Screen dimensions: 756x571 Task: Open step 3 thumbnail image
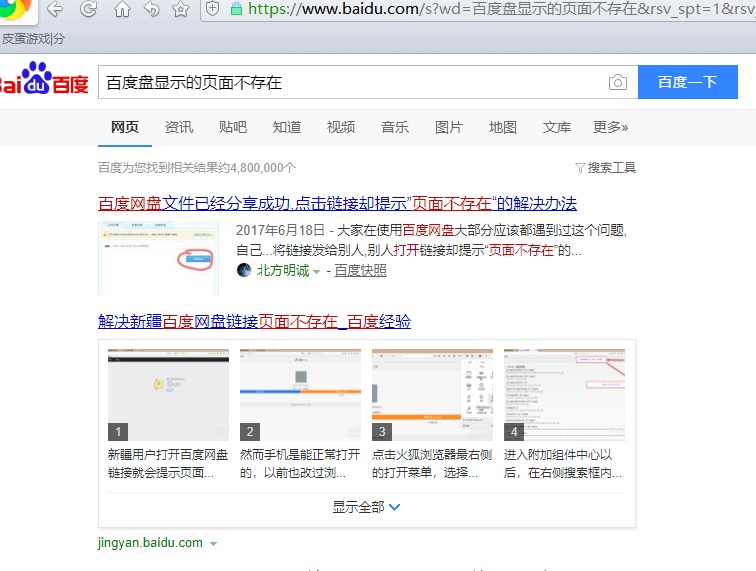coord(432,394)
